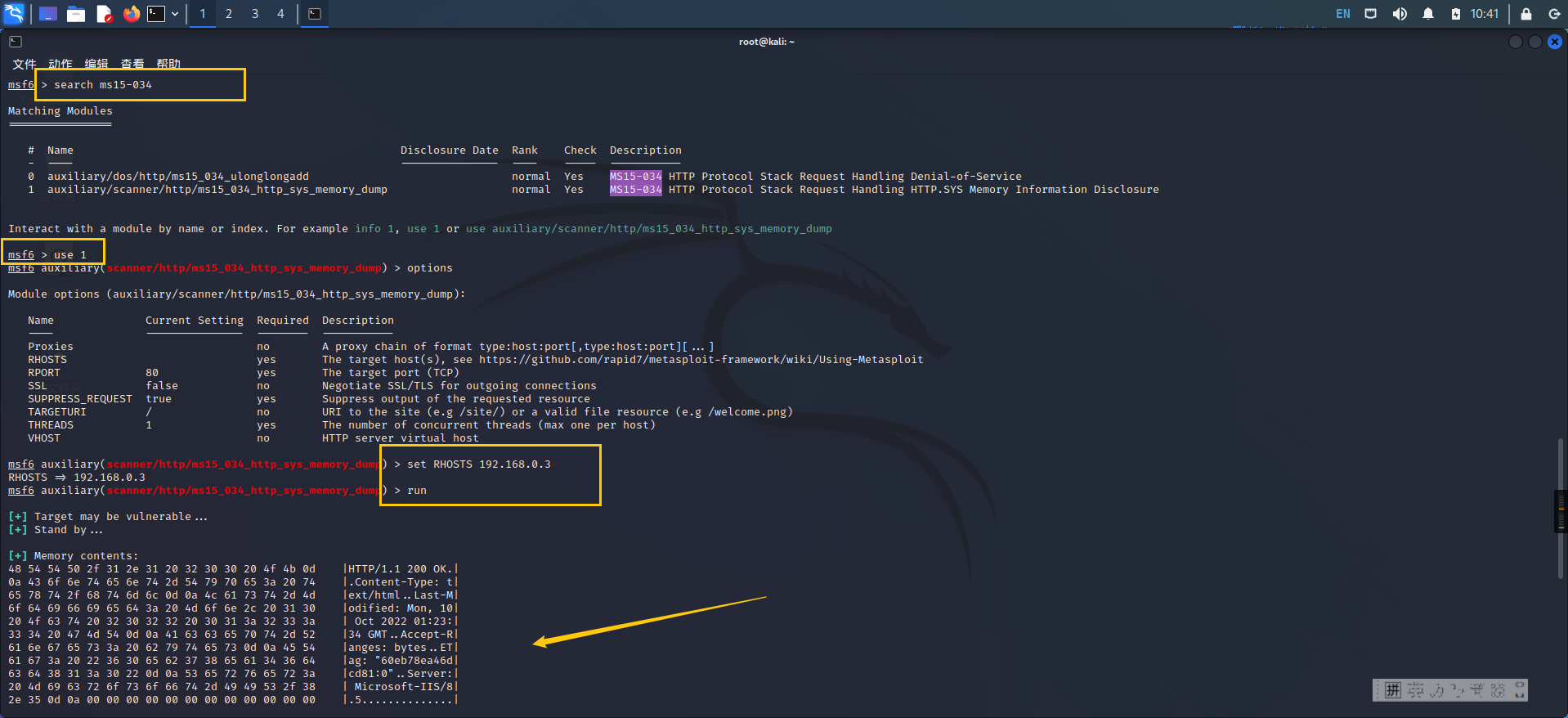Open the 编辑 menu
This screenshot has width=1568, height=718.
tap(96, 64)
